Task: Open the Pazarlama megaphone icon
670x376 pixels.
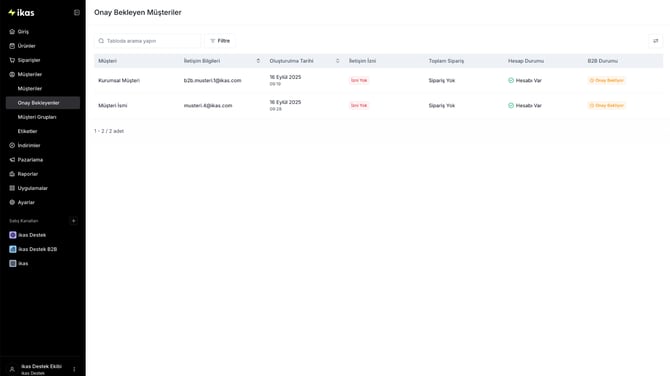Action: tap(12, 160)
